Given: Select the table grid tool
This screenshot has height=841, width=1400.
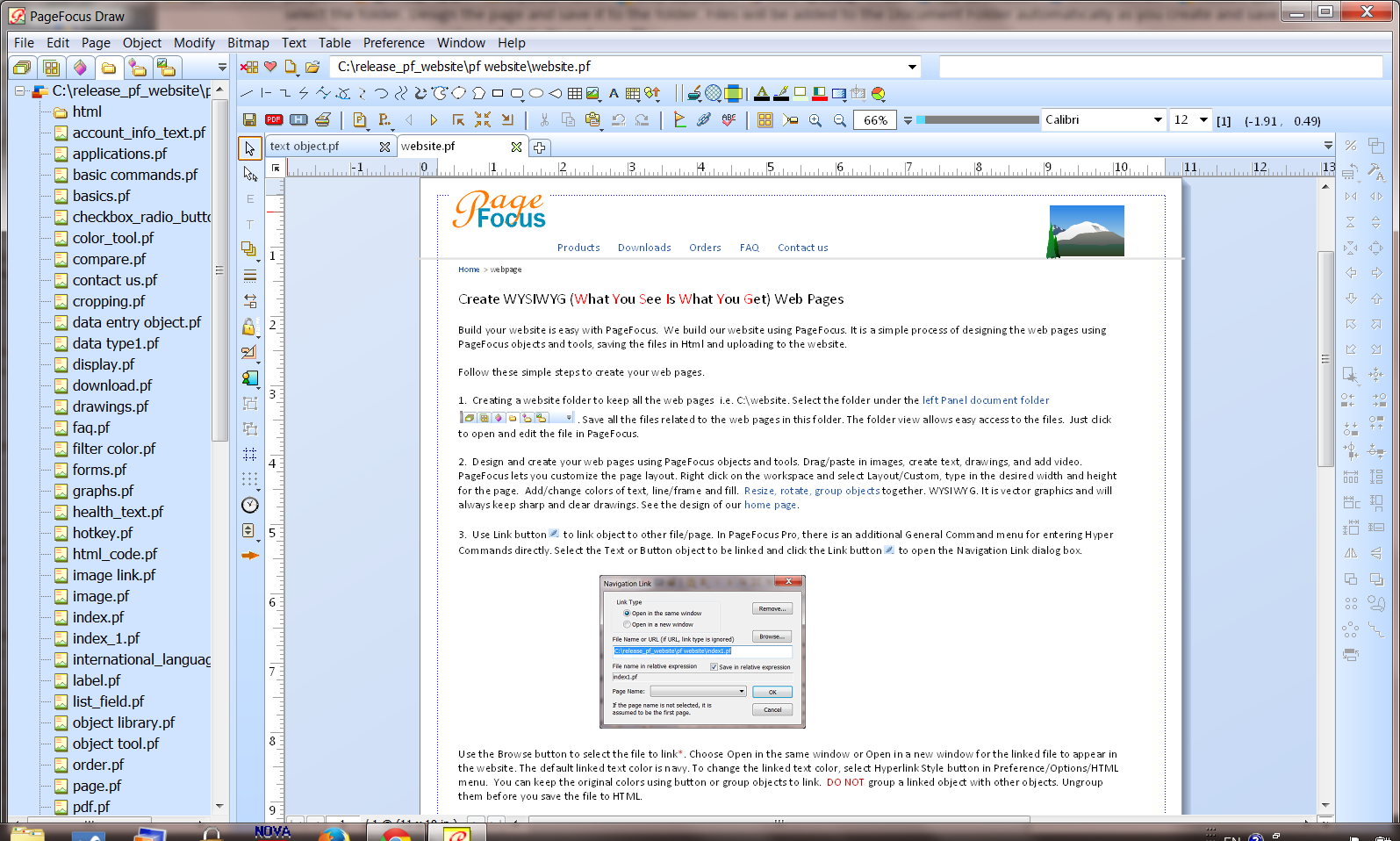Looking at the screenshot, I should 574,93.
